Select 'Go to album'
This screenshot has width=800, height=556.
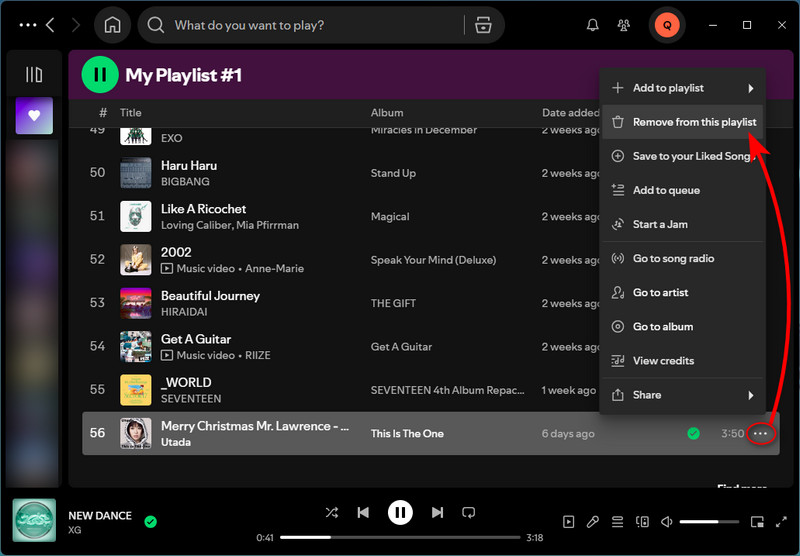tap(682, 327)
